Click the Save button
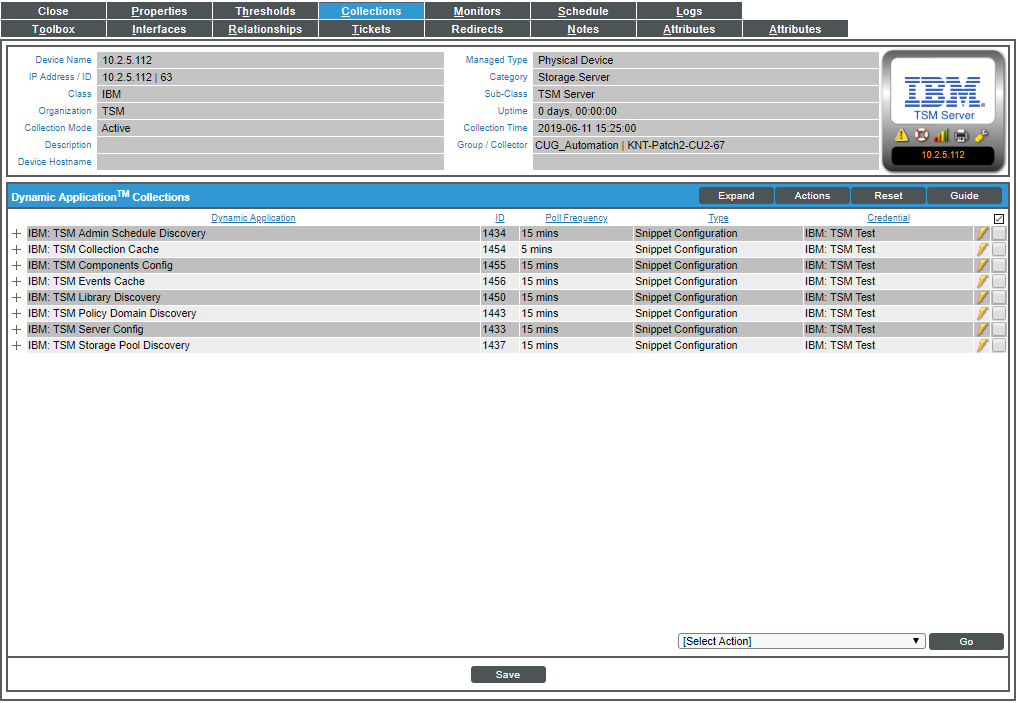The height and width of the screenshot is (703, 1018). (508, 674)
